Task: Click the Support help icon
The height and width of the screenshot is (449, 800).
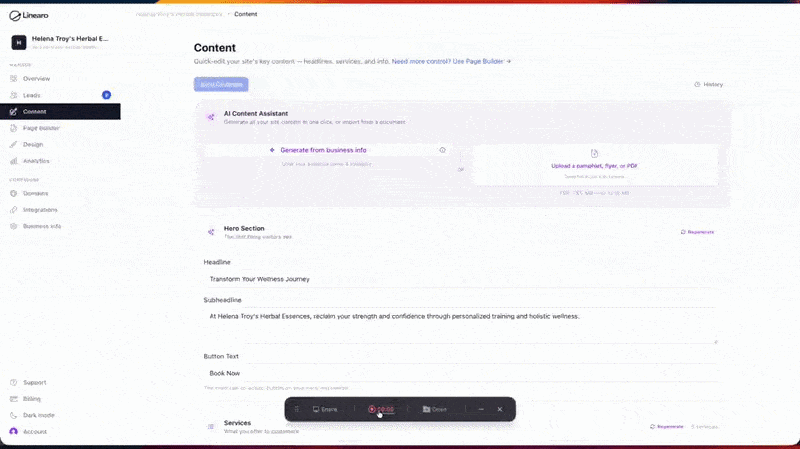Action: click(14, 382)
